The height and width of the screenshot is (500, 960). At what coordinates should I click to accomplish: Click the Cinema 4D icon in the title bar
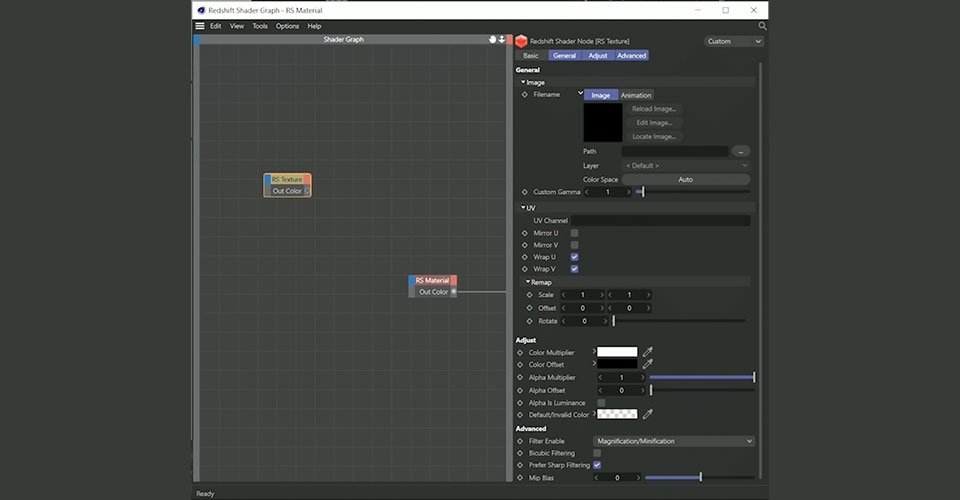pos(201,10)
